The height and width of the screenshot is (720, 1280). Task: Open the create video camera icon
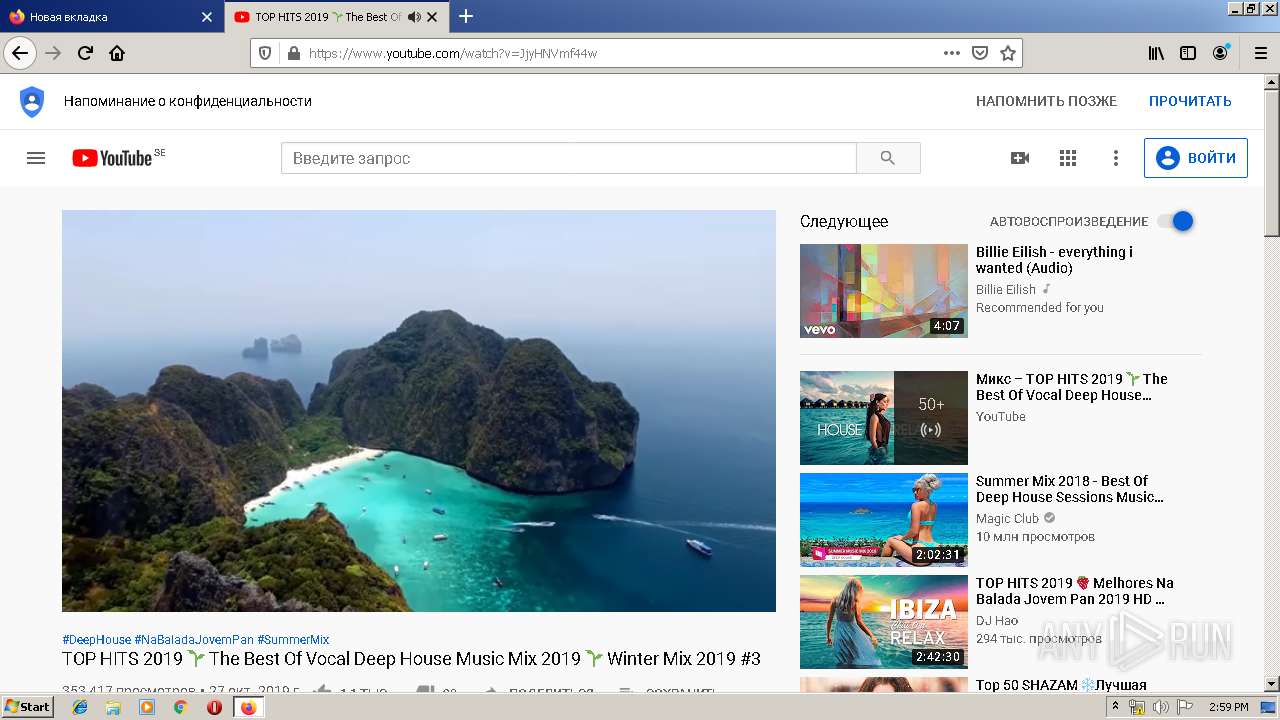click(x=1020, y=158)
